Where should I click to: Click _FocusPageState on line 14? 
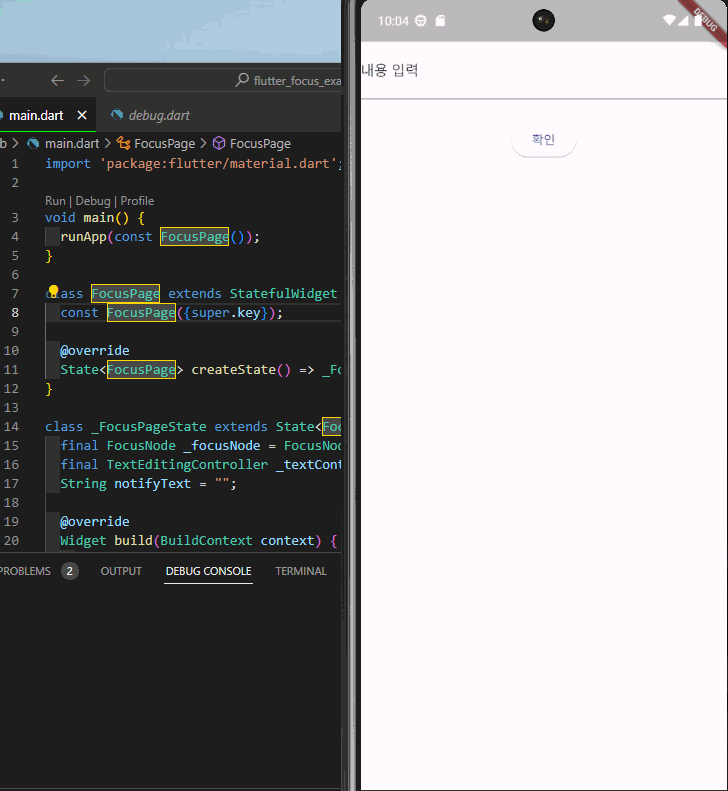149,427
